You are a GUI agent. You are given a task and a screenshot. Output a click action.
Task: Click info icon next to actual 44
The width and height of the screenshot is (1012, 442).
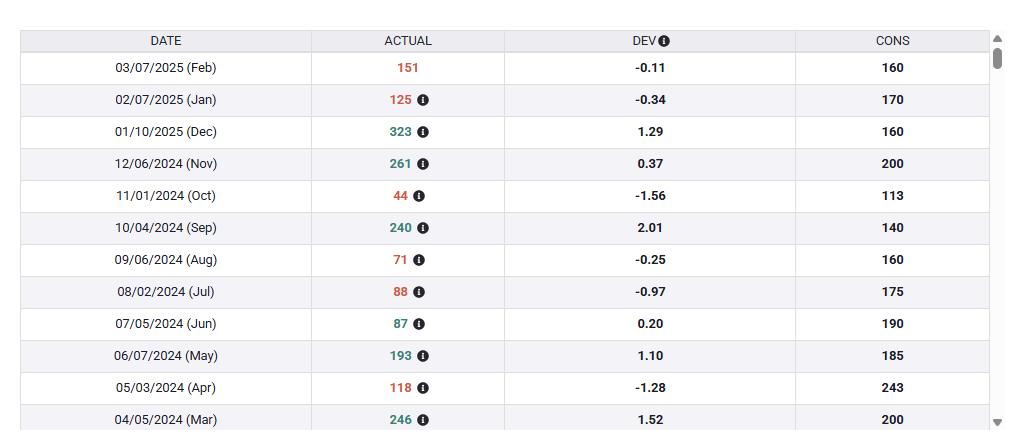coord(419,196)
